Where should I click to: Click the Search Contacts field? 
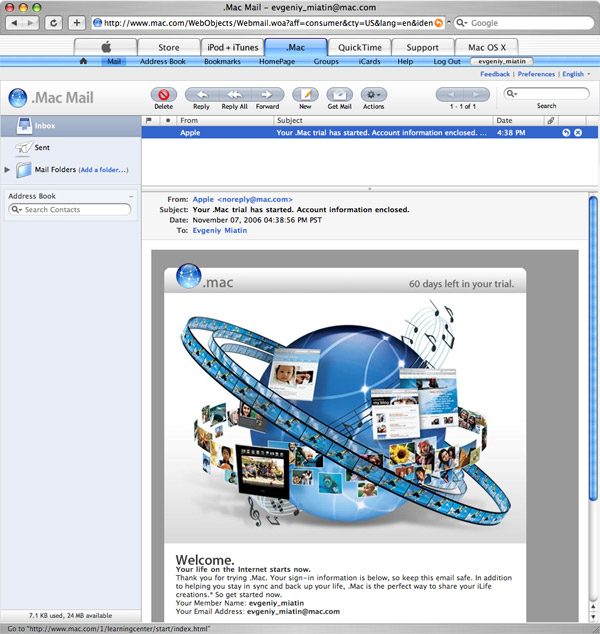(x=70, y=209)
